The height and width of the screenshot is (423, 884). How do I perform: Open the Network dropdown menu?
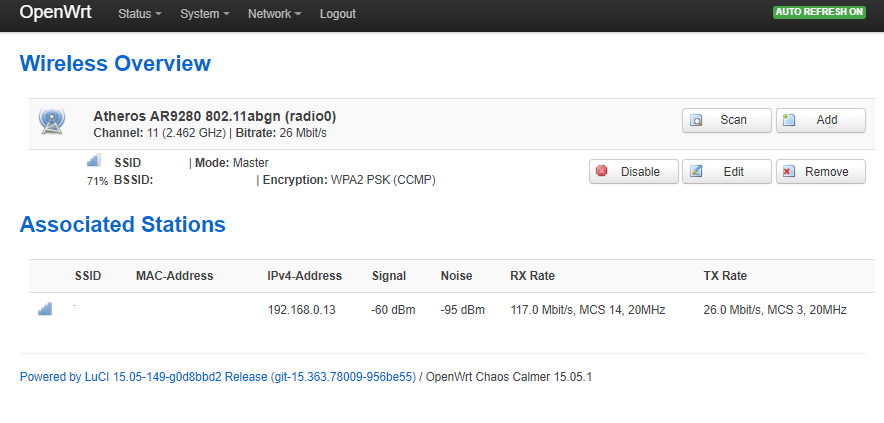pyautogui.click(x=275, y=14)
